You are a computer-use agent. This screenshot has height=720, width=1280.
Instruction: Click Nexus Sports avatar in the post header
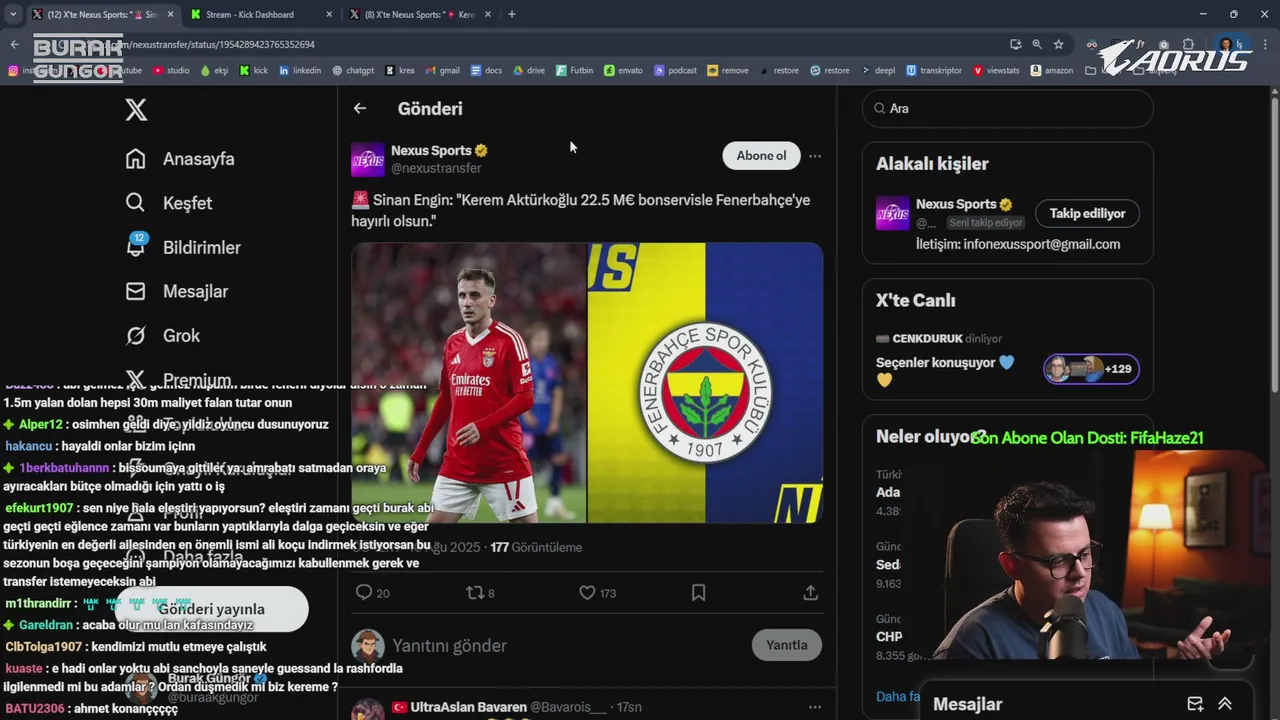[368, 159]
